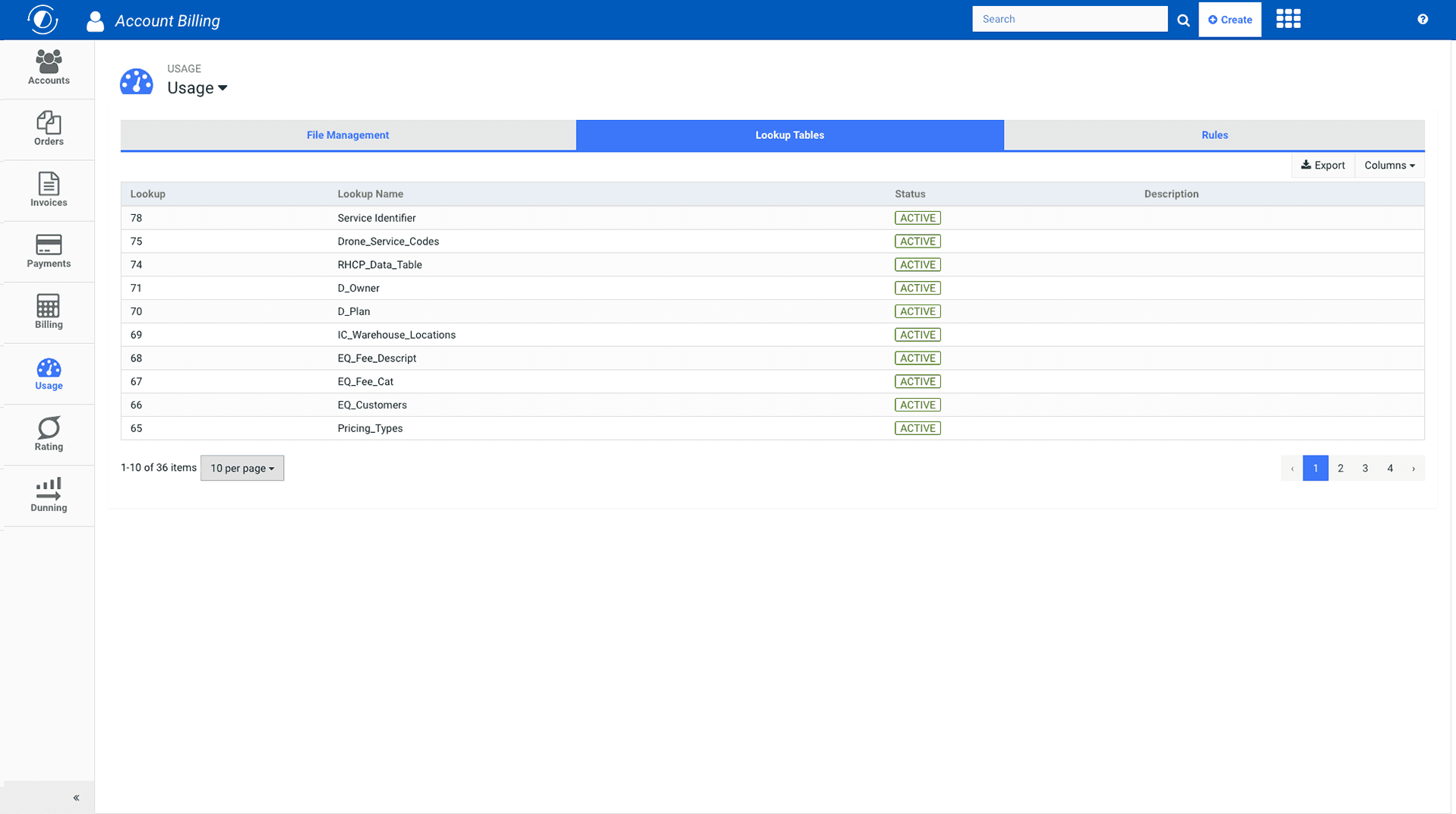Click inside the Search field
Screen dimensions: 1456x814
pos(1069,19)
